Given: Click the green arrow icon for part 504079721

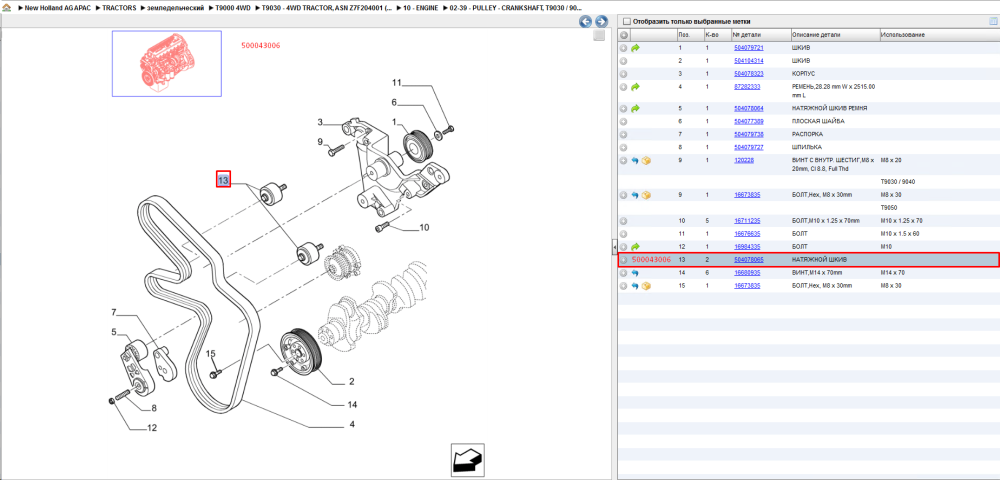Looking at the screenshot, I should [635, 48].
